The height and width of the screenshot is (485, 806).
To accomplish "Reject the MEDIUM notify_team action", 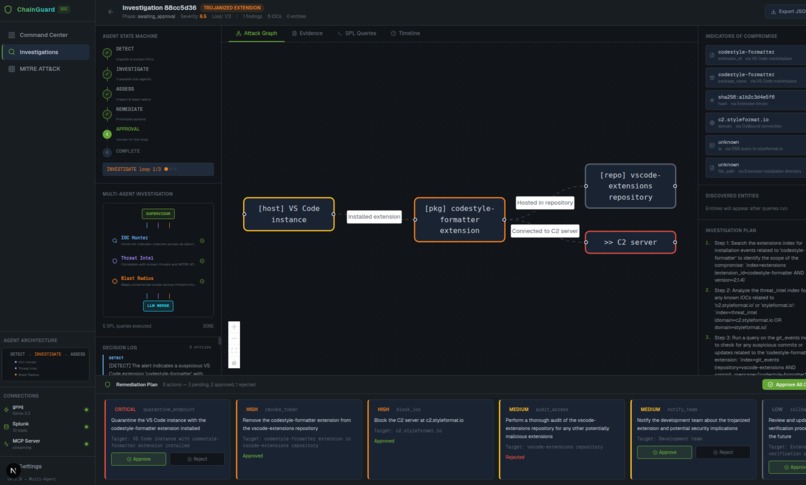I will point(723,452).
